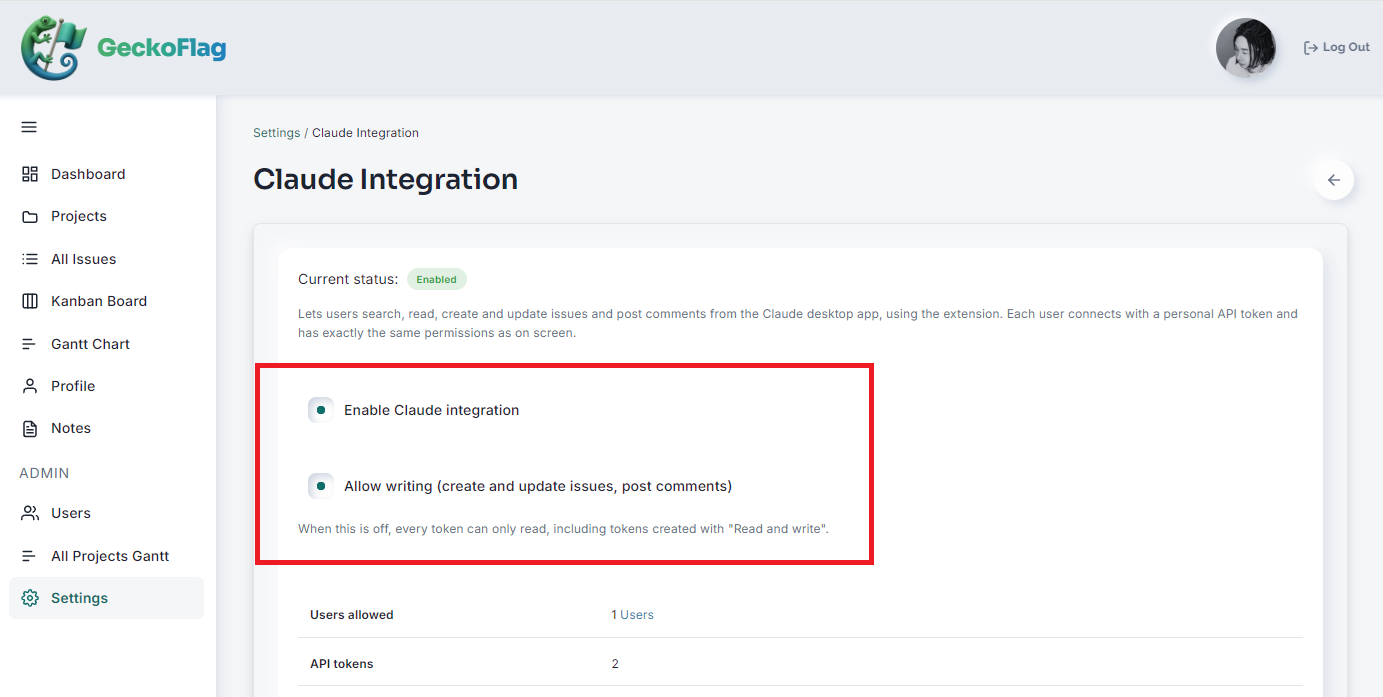Click the Settings gear icon

[x=30, y=598]
